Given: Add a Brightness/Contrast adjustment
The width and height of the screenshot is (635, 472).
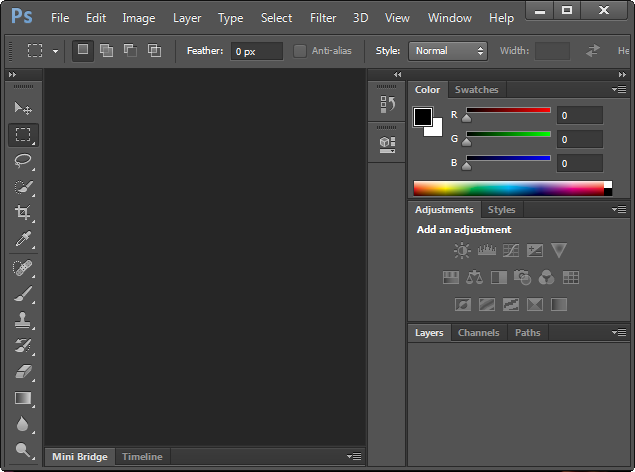Looking at the screenshot, I should (462, 251).
